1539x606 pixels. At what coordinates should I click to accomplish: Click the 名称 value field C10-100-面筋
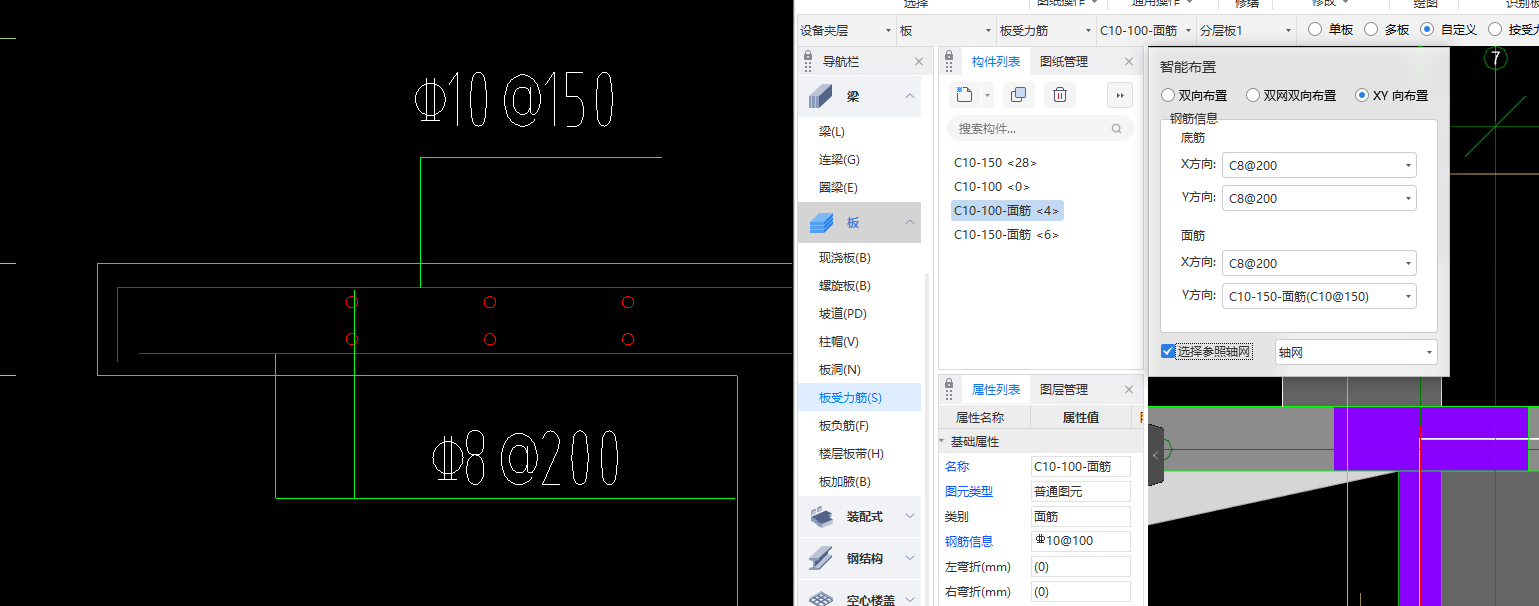pyautogui.click(x=1081, y=467)
